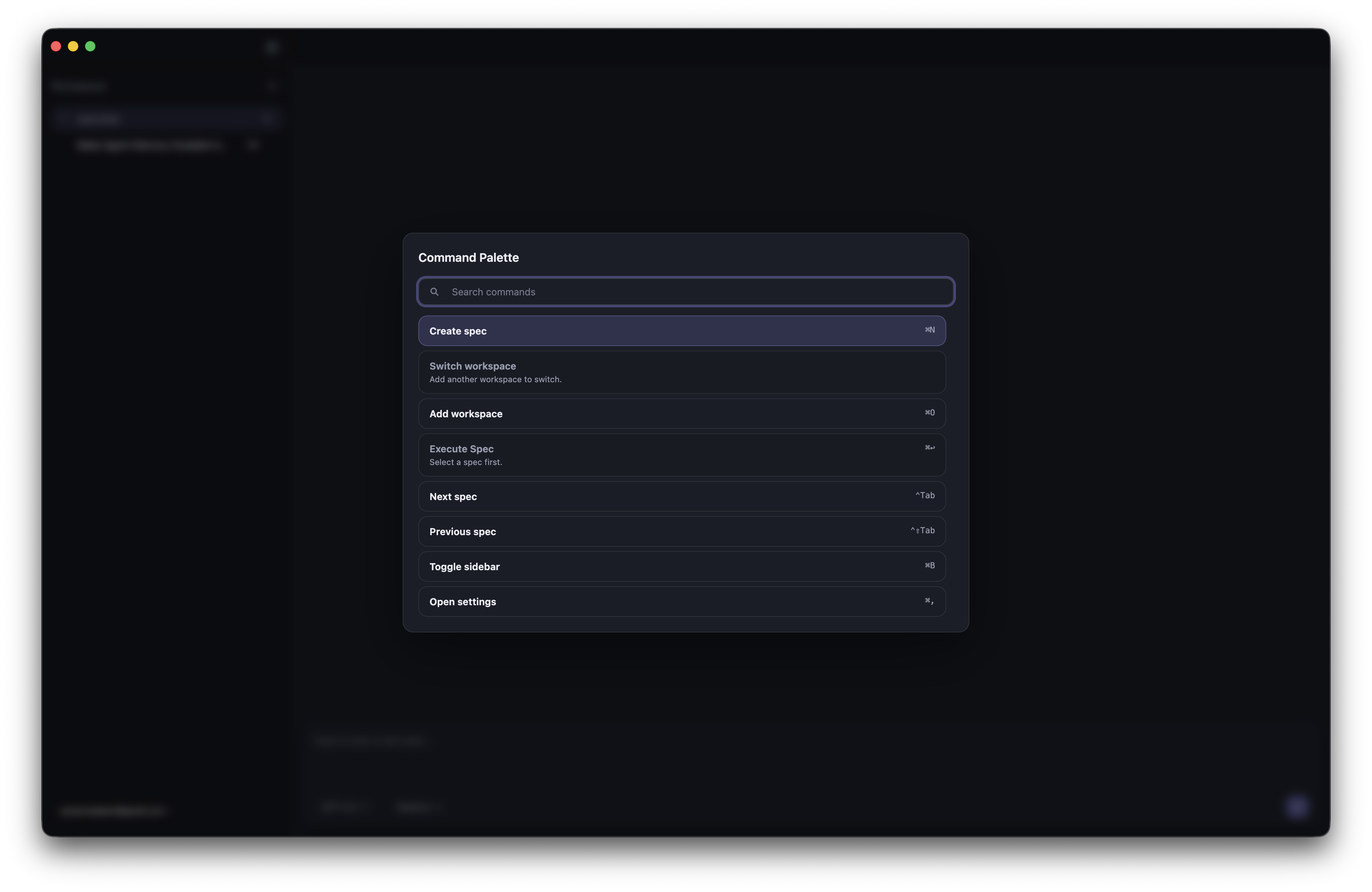Select the Create spec command

point(682,331)
